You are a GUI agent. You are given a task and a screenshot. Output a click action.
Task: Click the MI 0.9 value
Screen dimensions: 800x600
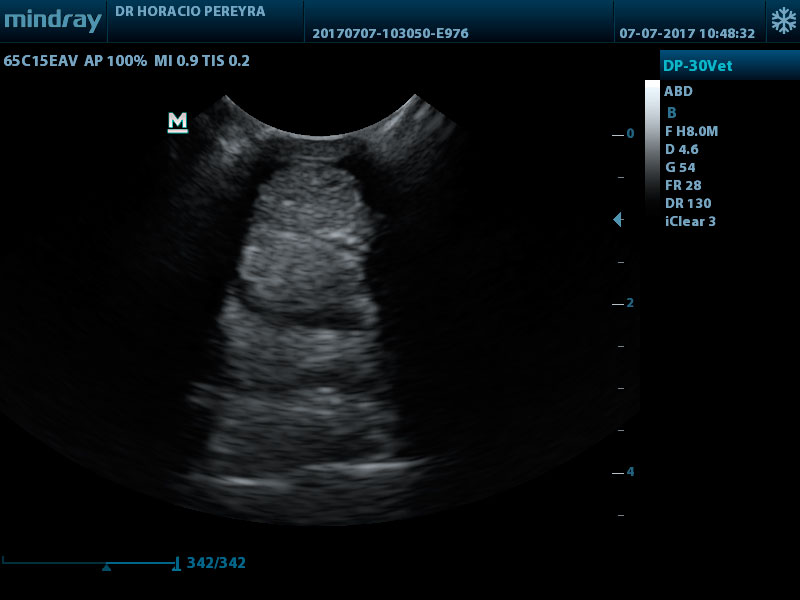point(176,61)
